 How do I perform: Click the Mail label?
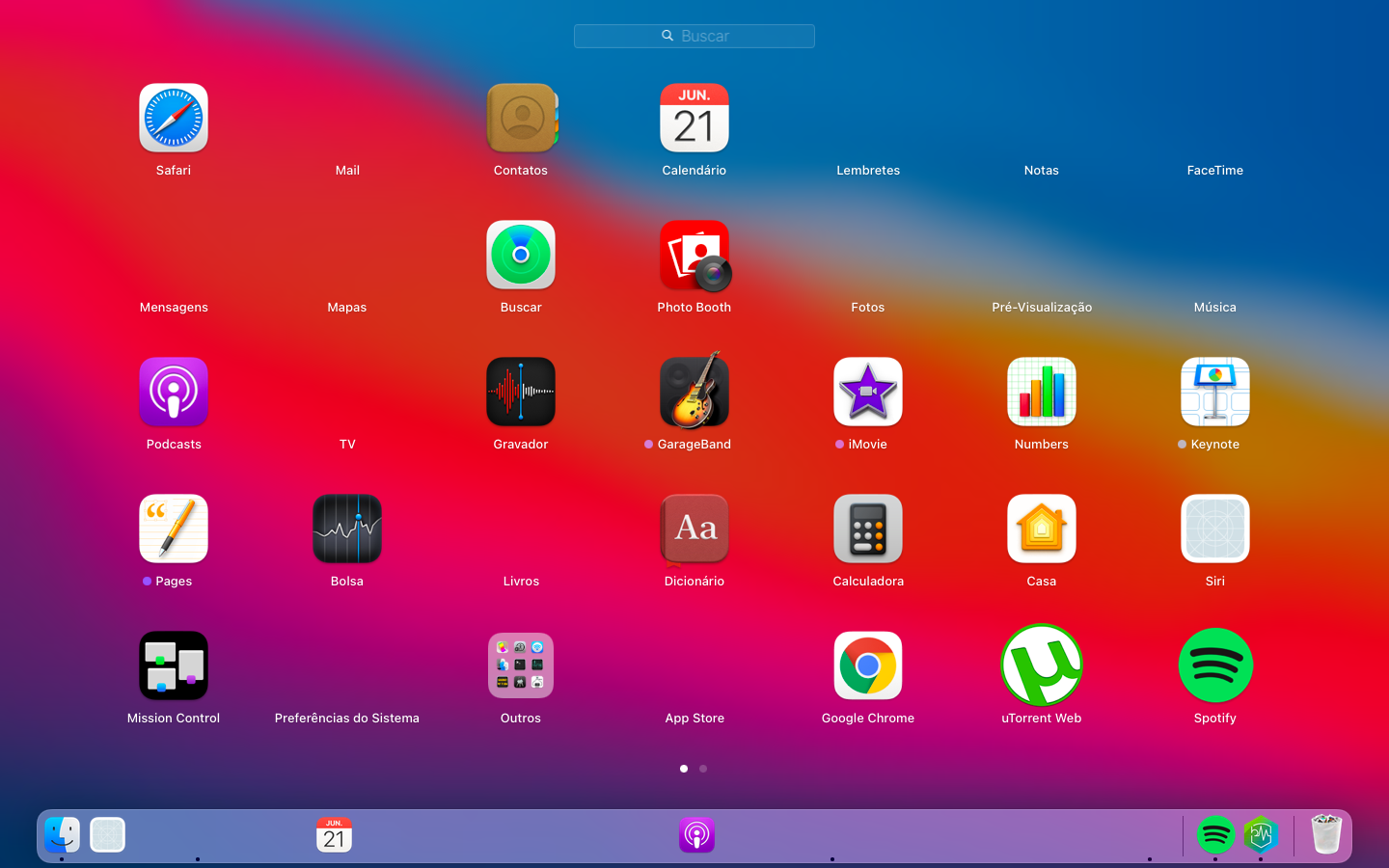coord(347,171)
